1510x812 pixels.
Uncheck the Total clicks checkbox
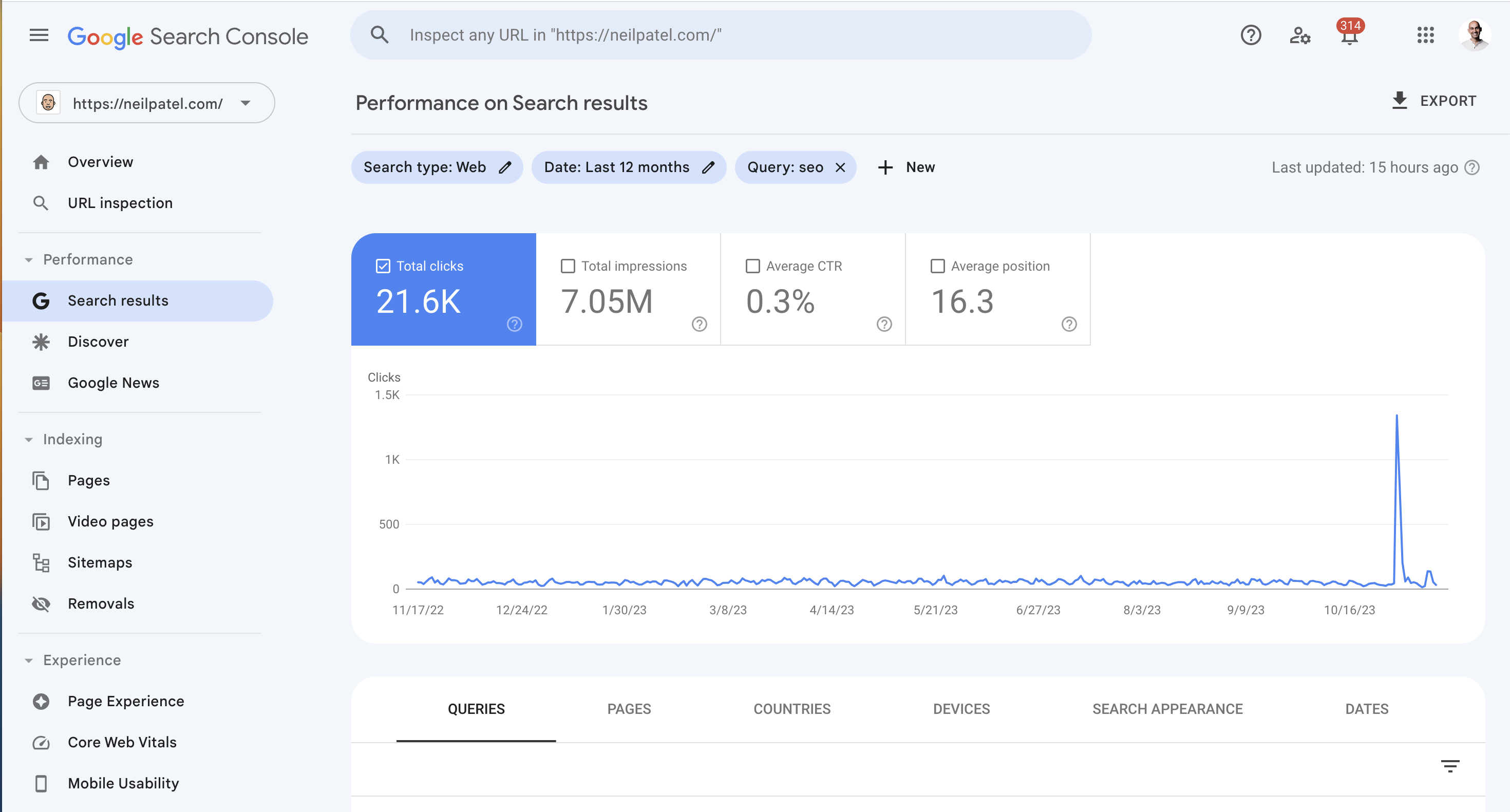point(383,266)
